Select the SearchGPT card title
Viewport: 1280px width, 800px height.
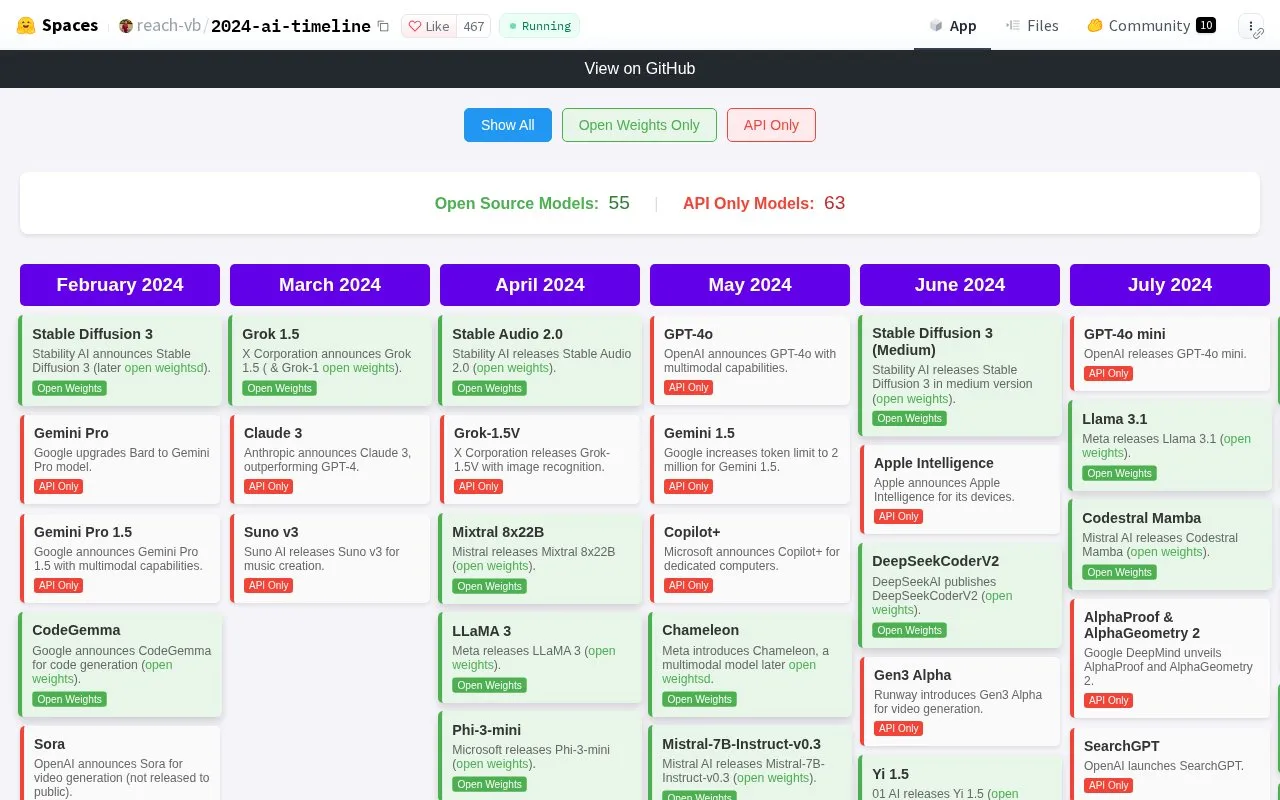pos(1122,746)
